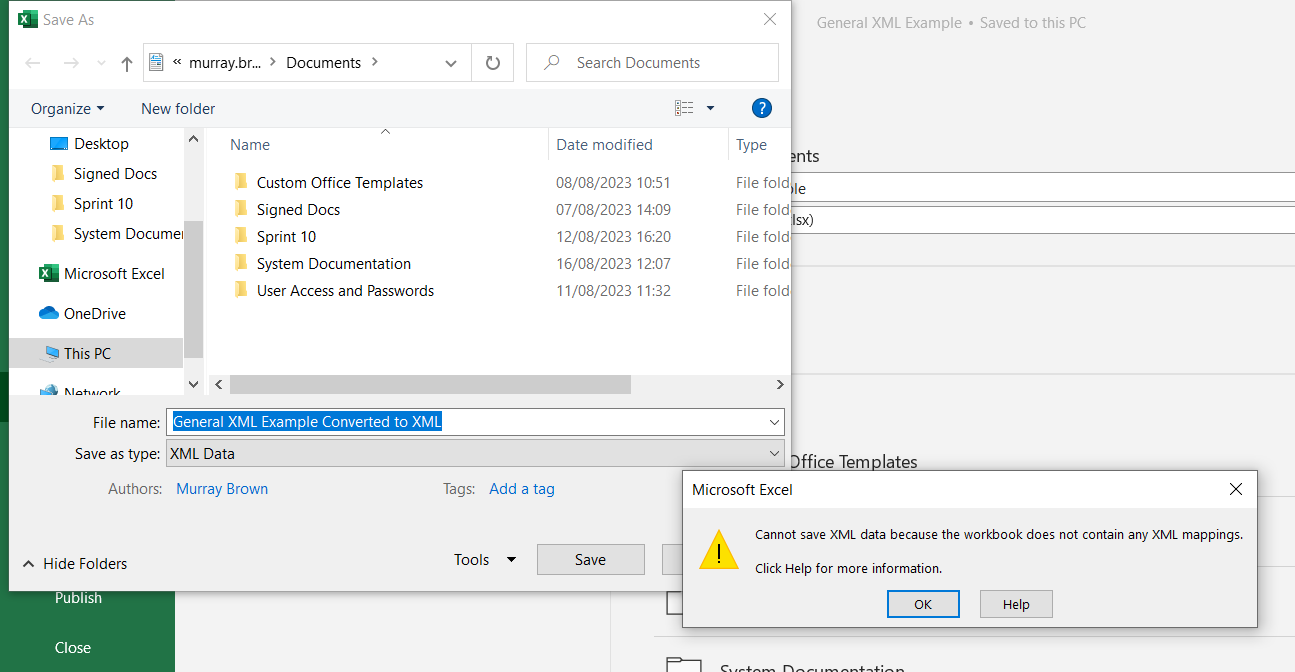The height and width of the screenshot is (672, 1295).
Task: Click Help button in the warning dialog
Action: pyautogui.click(x=1015, y=604)
